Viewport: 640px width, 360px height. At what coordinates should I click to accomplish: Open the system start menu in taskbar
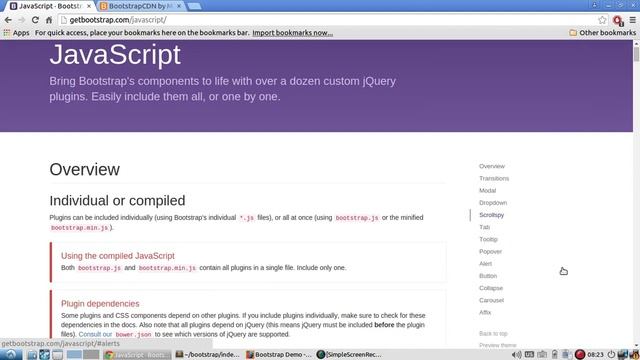point(11,355)
